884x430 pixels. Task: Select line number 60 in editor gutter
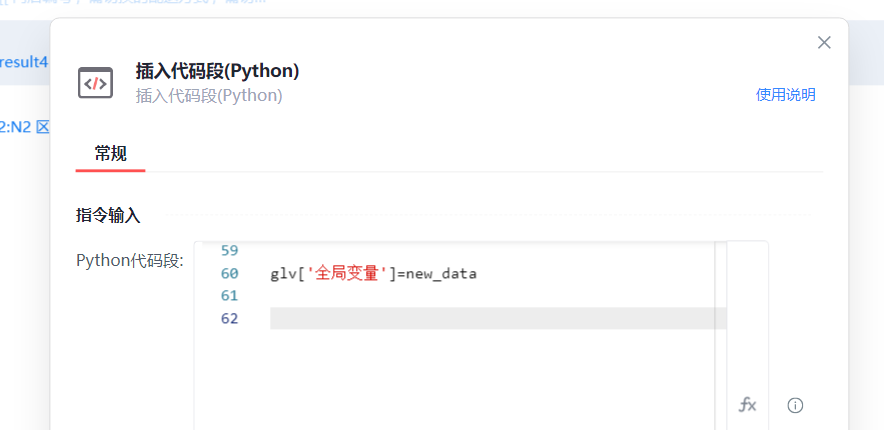click(229, 273)
